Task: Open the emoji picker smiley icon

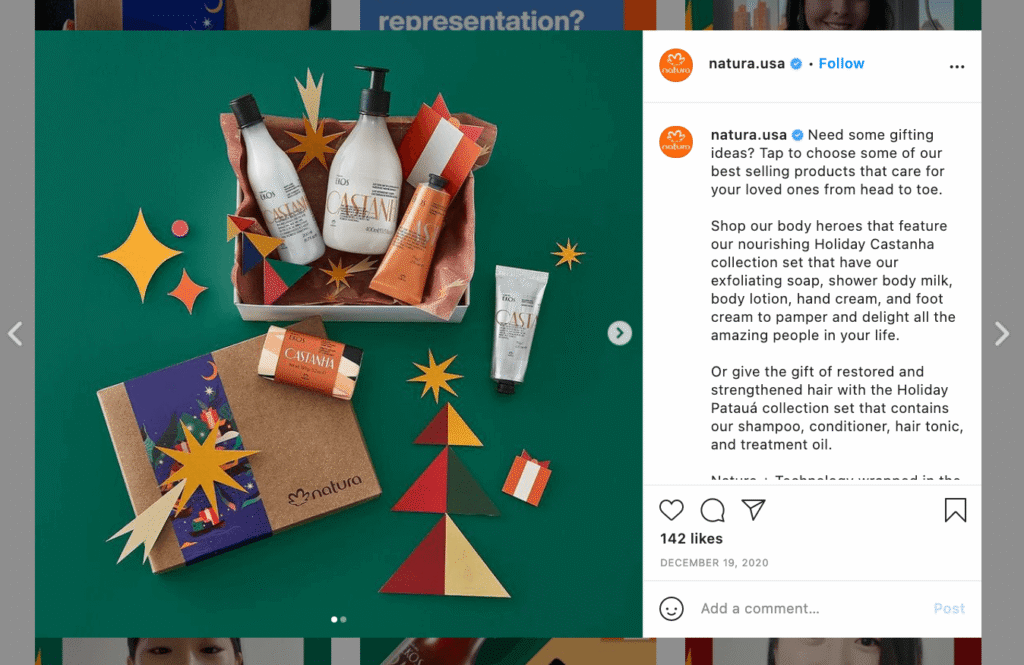Action: click(x=671, y=609)
